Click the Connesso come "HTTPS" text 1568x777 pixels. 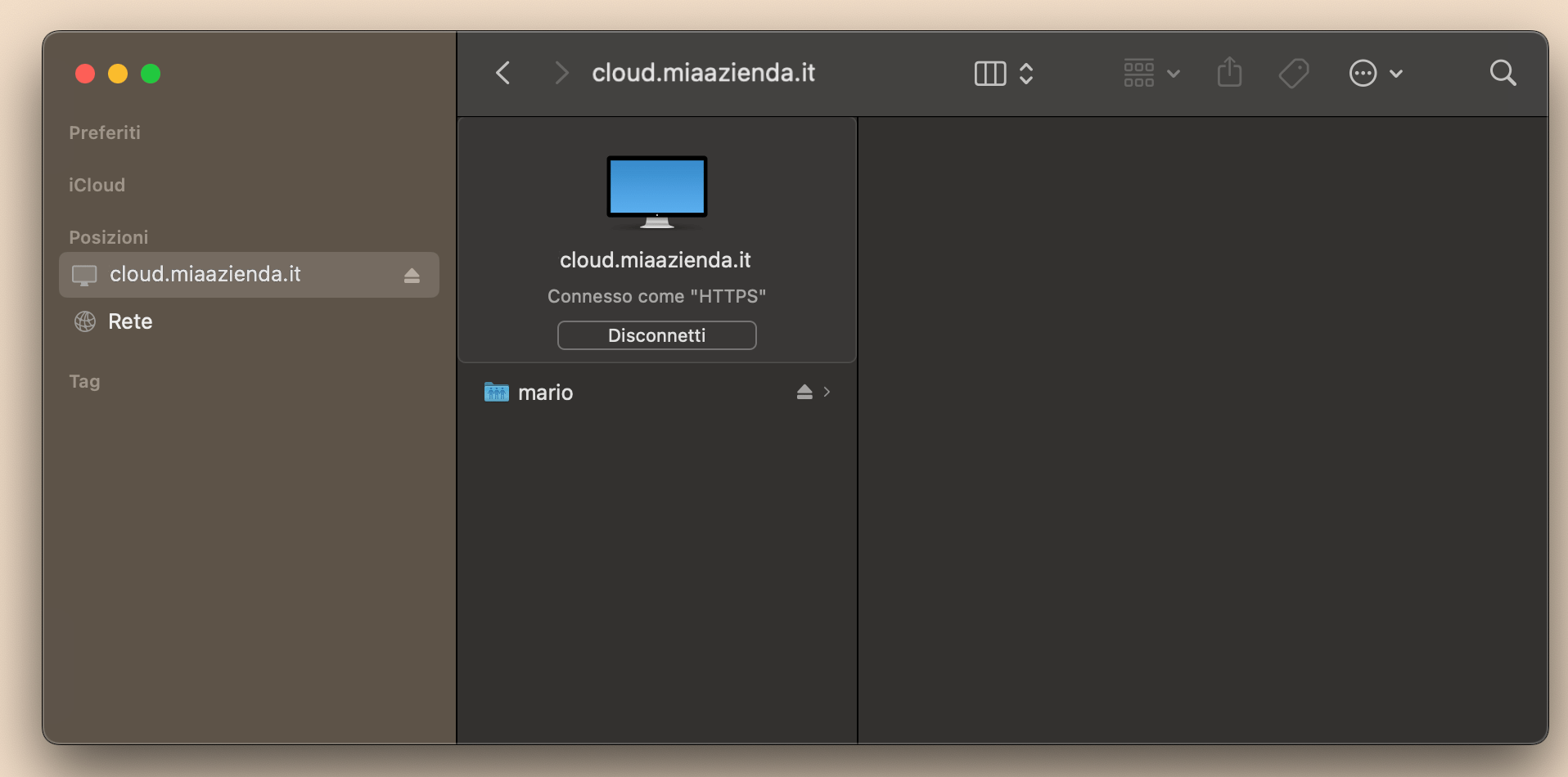[656, 296]
